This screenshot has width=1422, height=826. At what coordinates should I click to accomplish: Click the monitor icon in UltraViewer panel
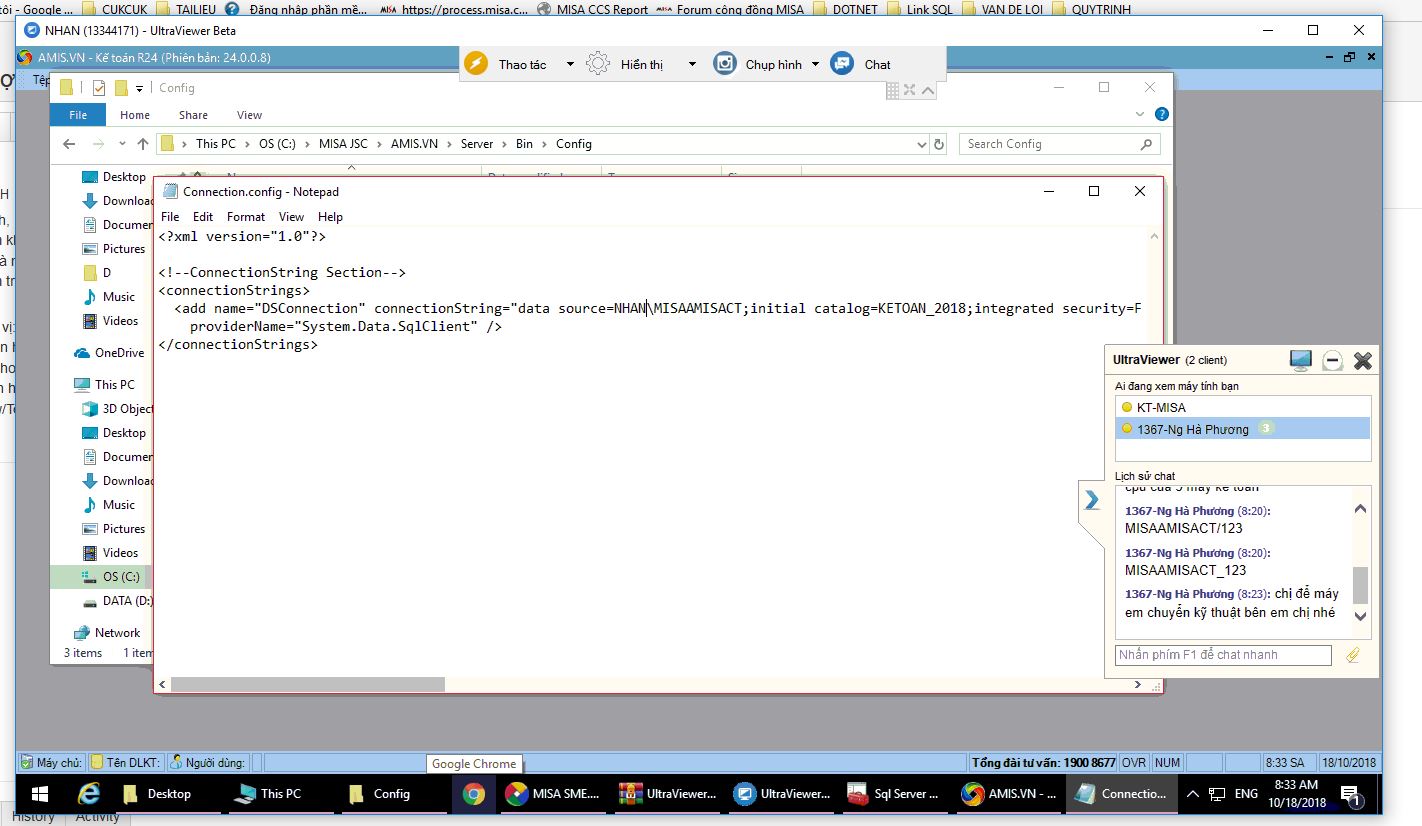click(1300, 360)
